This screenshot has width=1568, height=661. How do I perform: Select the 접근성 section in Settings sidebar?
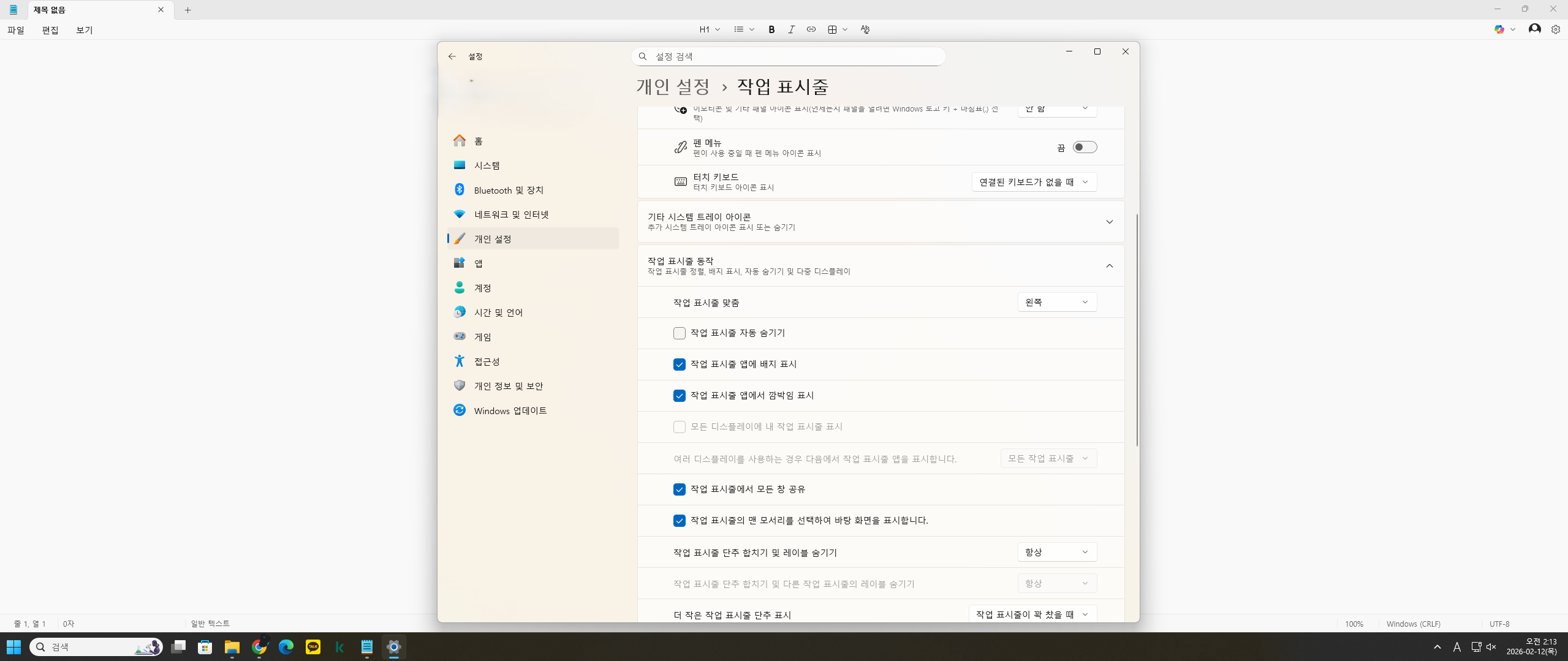(x=487, y=361)
